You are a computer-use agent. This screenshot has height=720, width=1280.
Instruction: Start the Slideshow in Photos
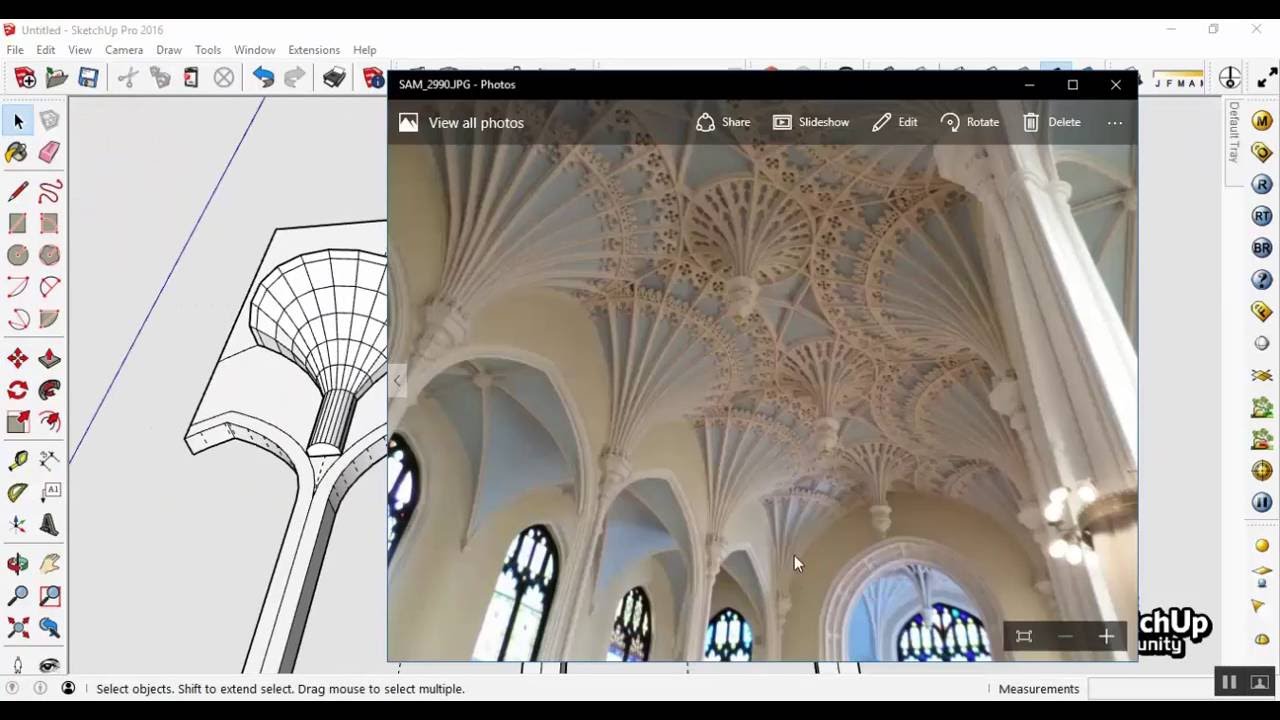click(811, 122)
